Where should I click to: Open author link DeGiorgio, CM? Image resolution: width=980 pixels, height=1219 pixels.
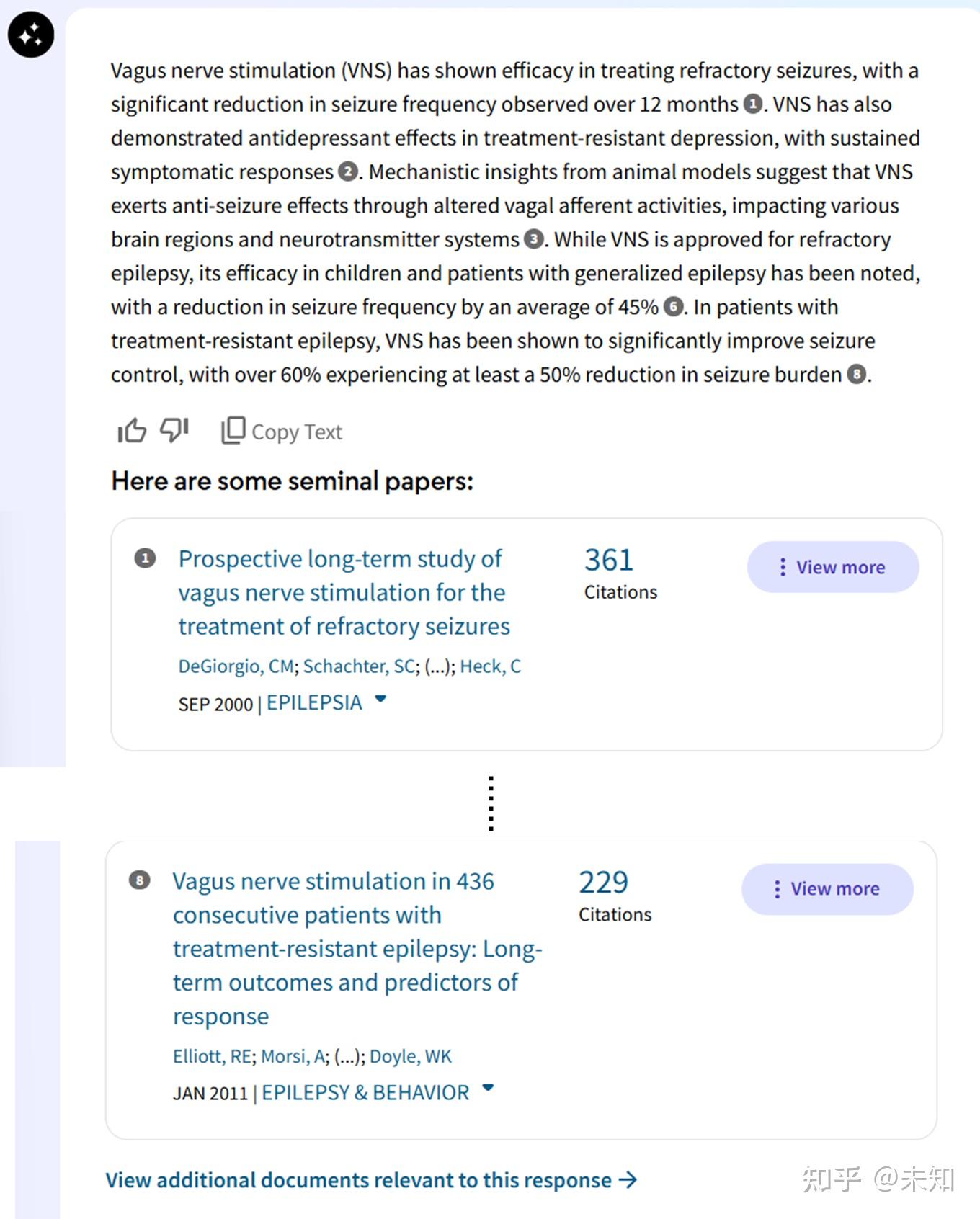click(236, 666)
